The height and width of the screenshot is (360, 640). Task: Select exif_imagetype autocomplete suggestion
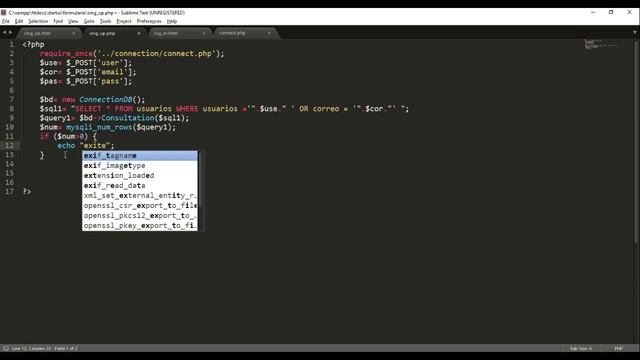[x=140, y=165]
